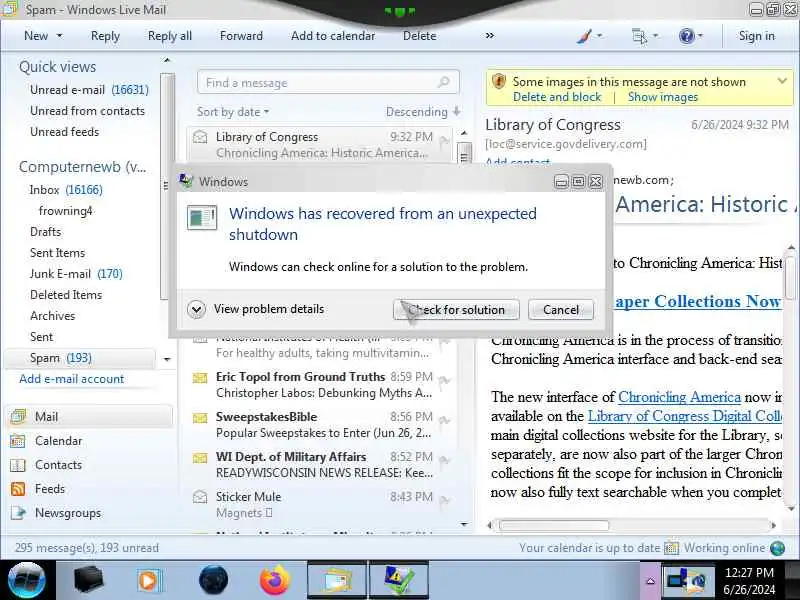Image resolution: width=800 pixels, height=600 pixels.
Task: Open the frowning4 subfolder
Action: pyautogui.click(x=65, y=211)
